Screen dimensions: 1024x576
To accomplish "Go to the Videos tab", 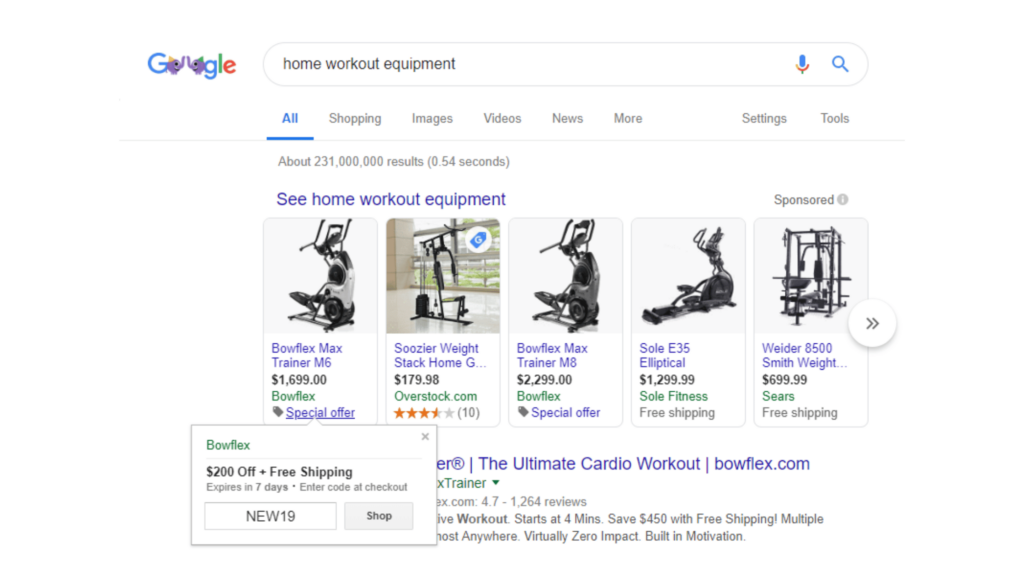I will click(x=502, y=118).
